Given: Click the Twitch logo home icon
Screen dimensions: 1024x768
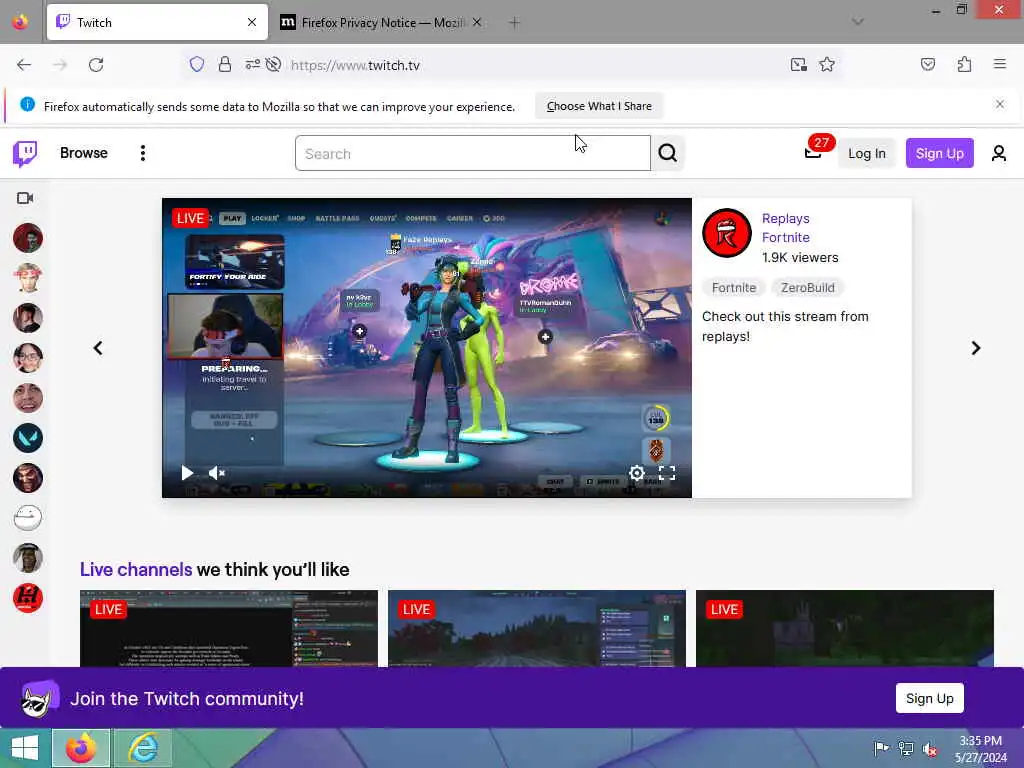Looking at the screenshot, I should (25, 153).
